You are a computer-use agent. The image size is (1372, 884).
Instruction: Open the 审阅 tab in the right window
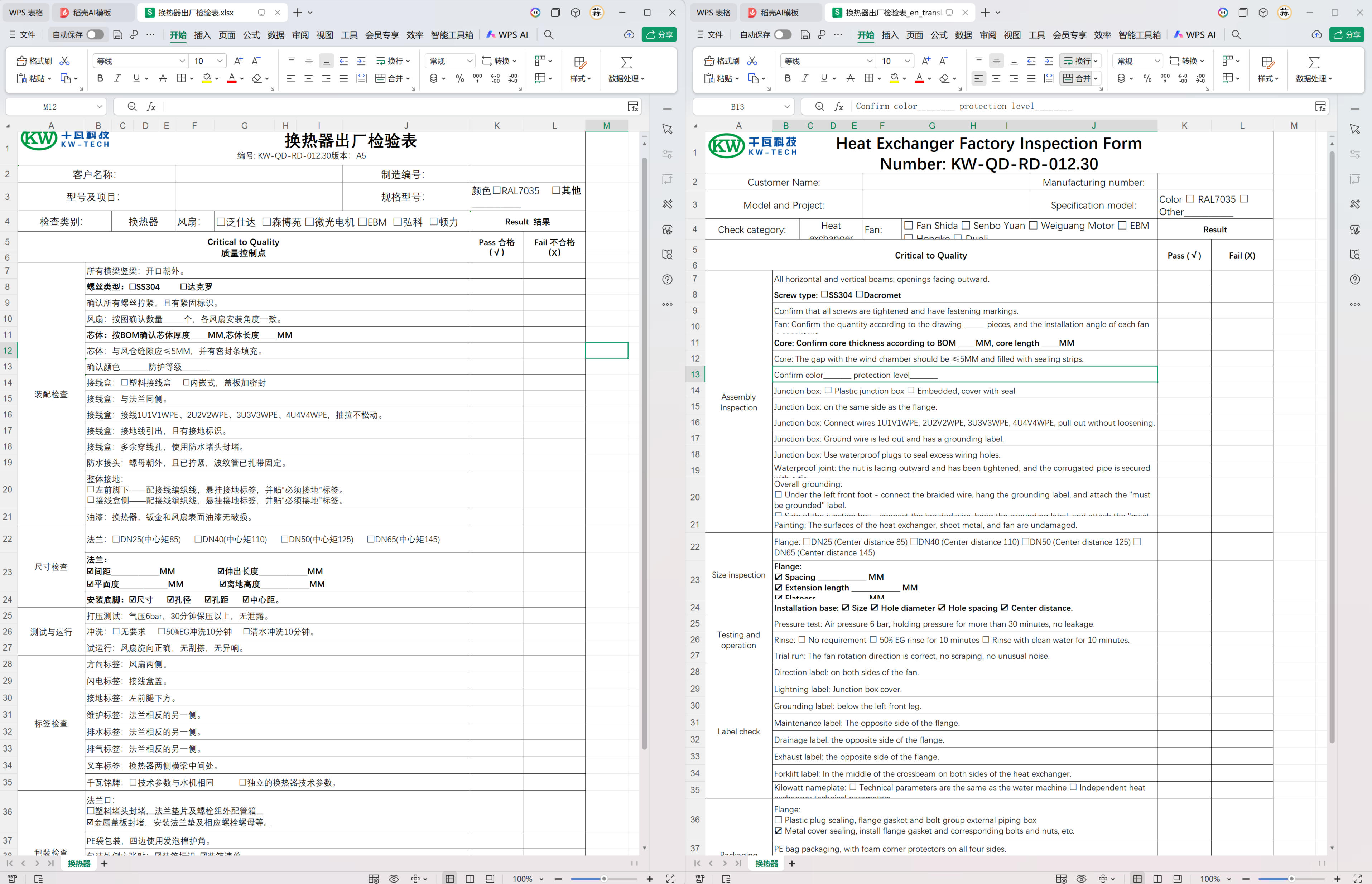point(988,34)
